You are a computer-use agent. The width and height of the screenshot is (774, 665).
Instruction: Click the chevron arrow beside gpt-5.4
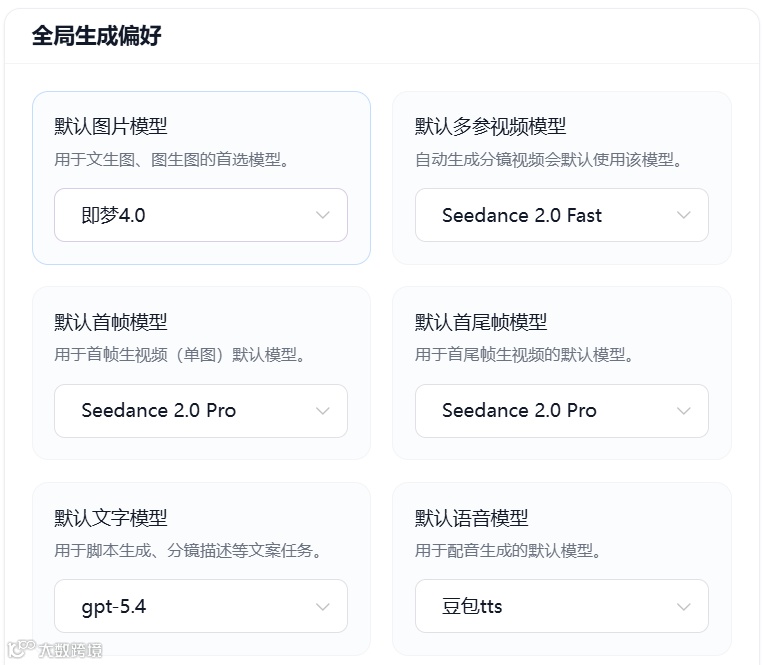coord(322,607)
